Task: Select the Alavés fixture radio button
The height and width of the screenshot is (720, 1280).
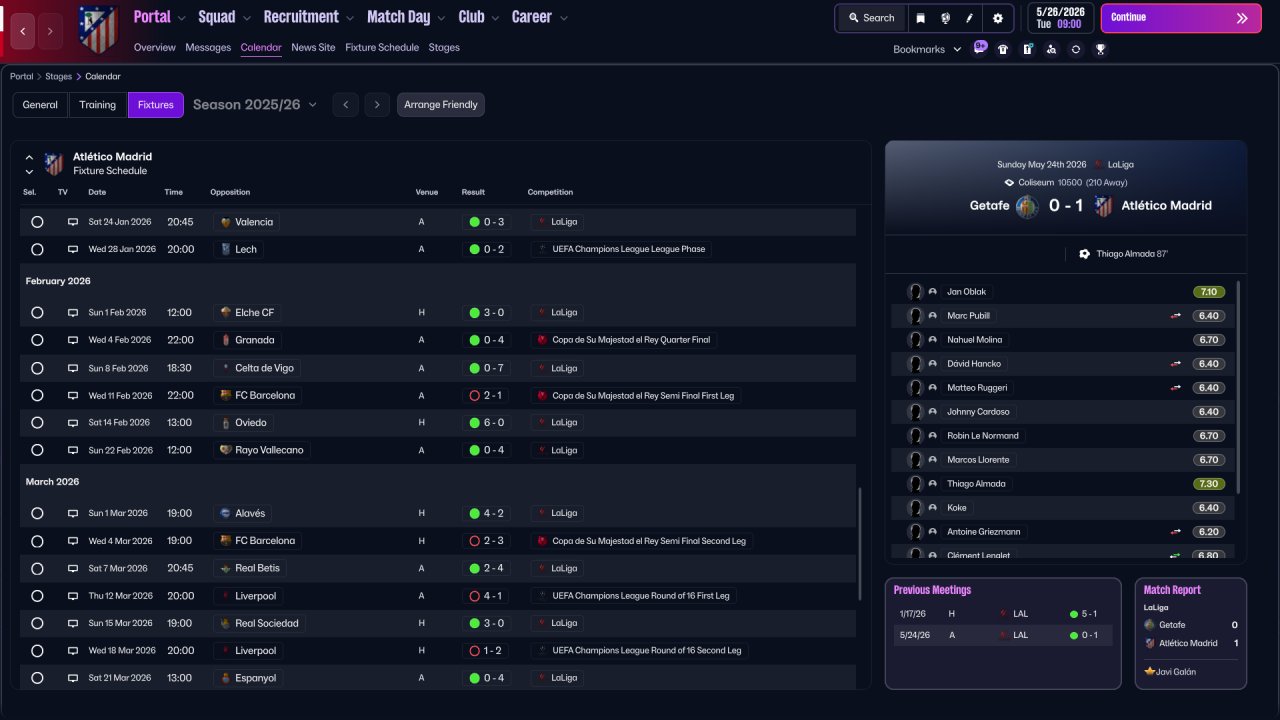Action: (x=37, y=513)
